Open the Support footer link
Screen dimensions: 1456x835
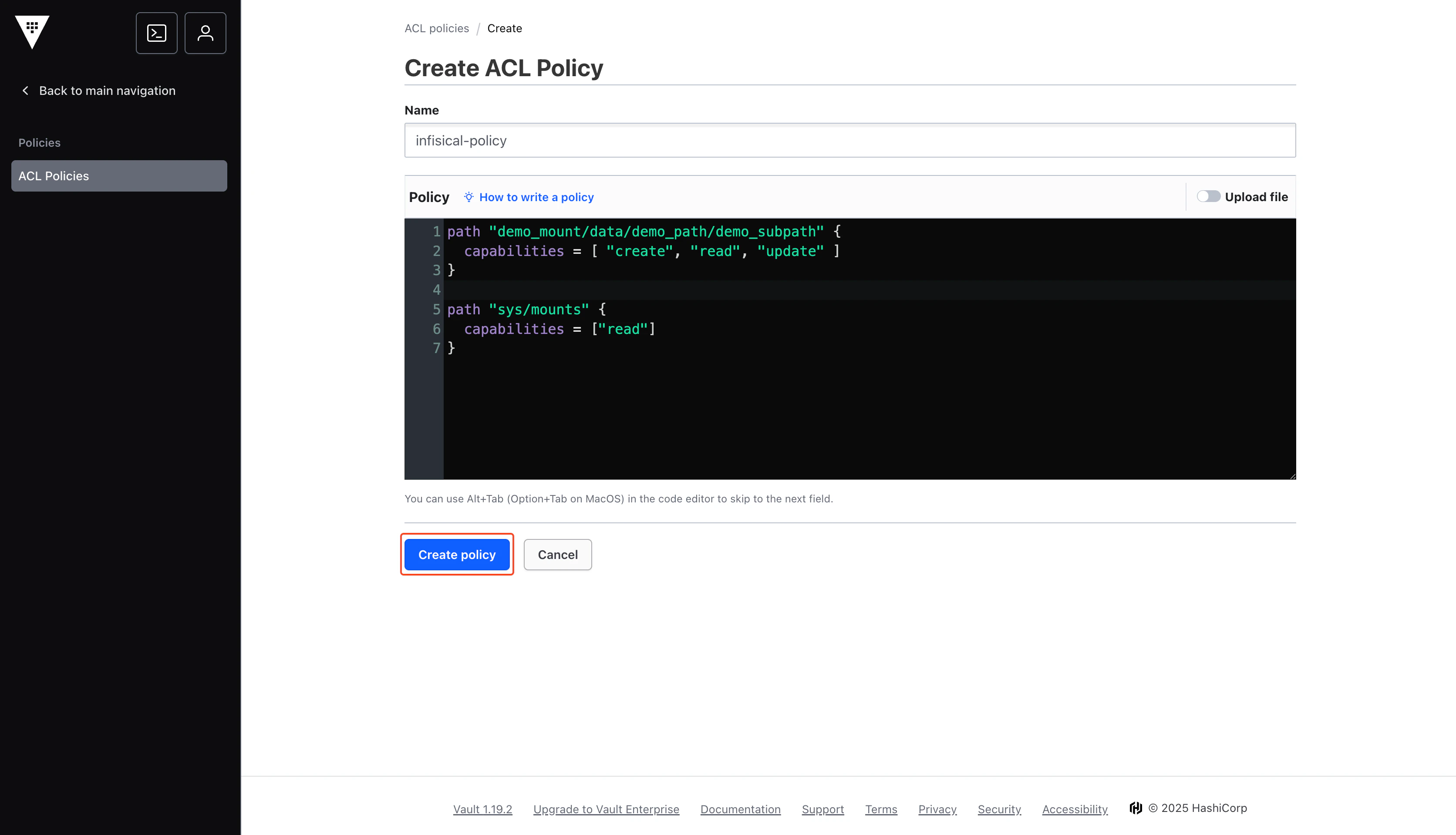point(822,809)
